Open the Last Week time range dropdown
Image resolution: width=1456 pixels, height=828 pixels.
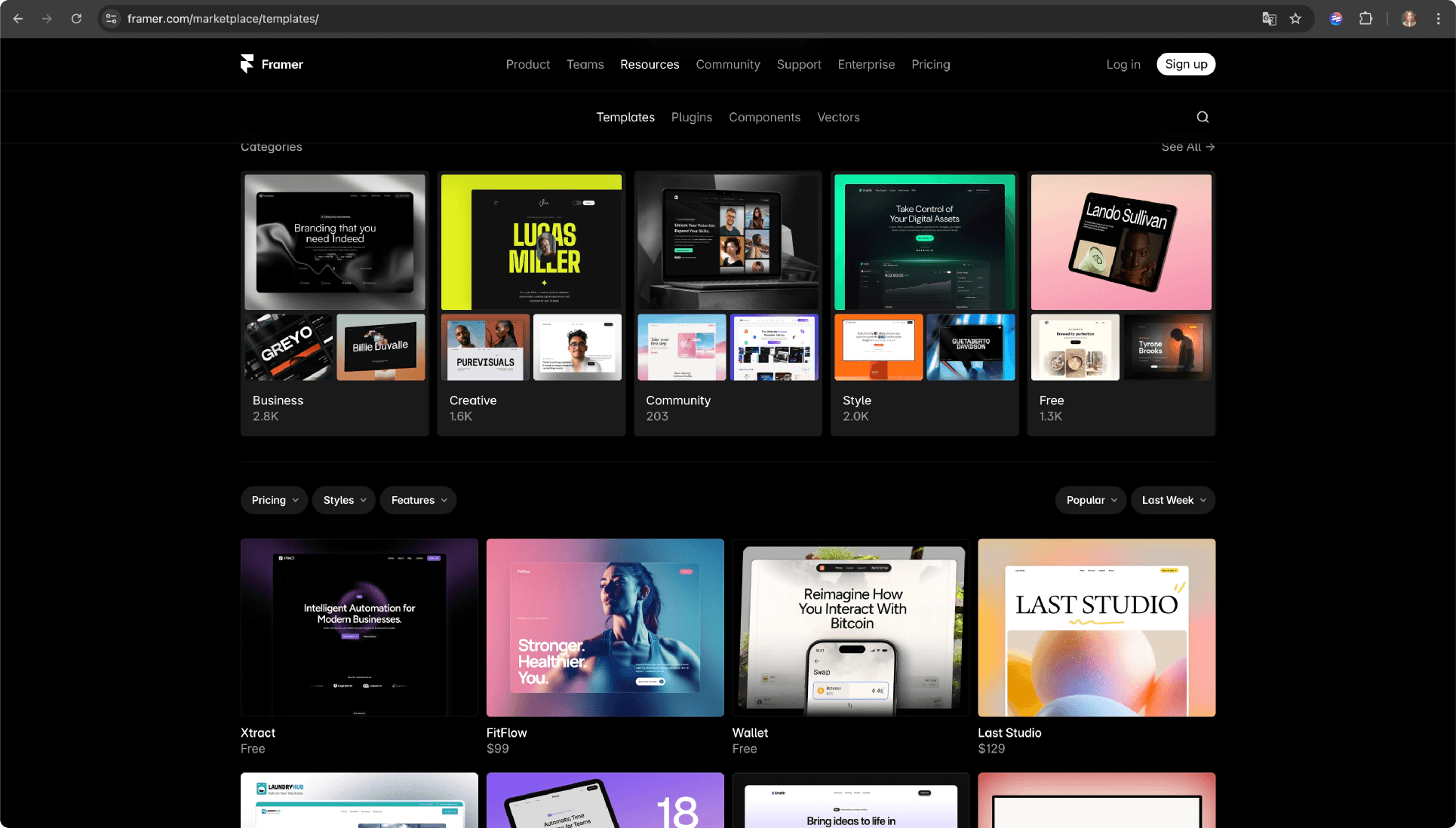1172,500
